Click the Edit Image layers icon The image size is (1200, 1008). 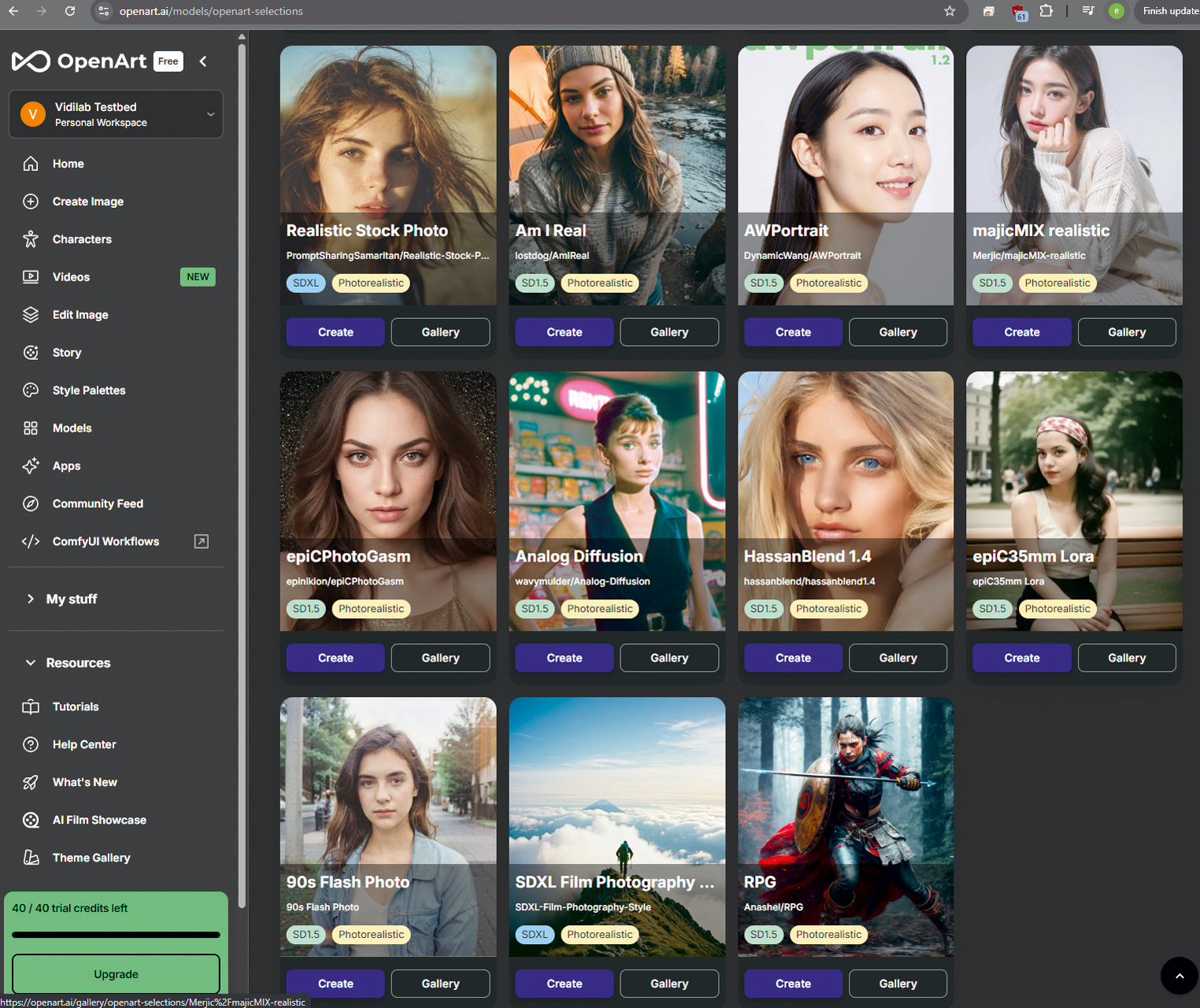[x=31, y=315]
